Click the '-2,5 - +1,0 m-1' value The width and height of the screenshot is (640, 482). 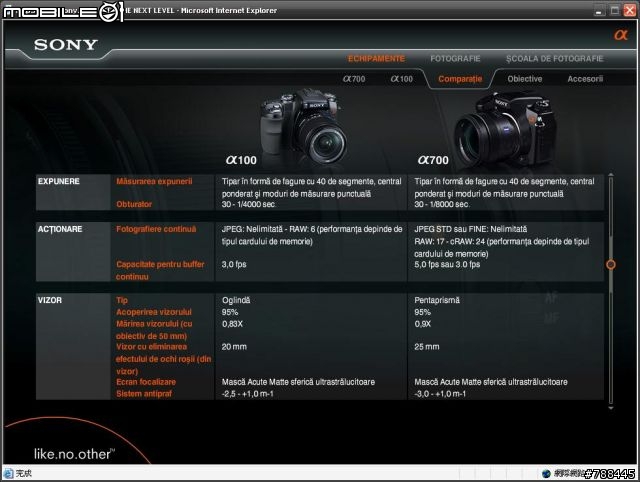pos(248,394)
